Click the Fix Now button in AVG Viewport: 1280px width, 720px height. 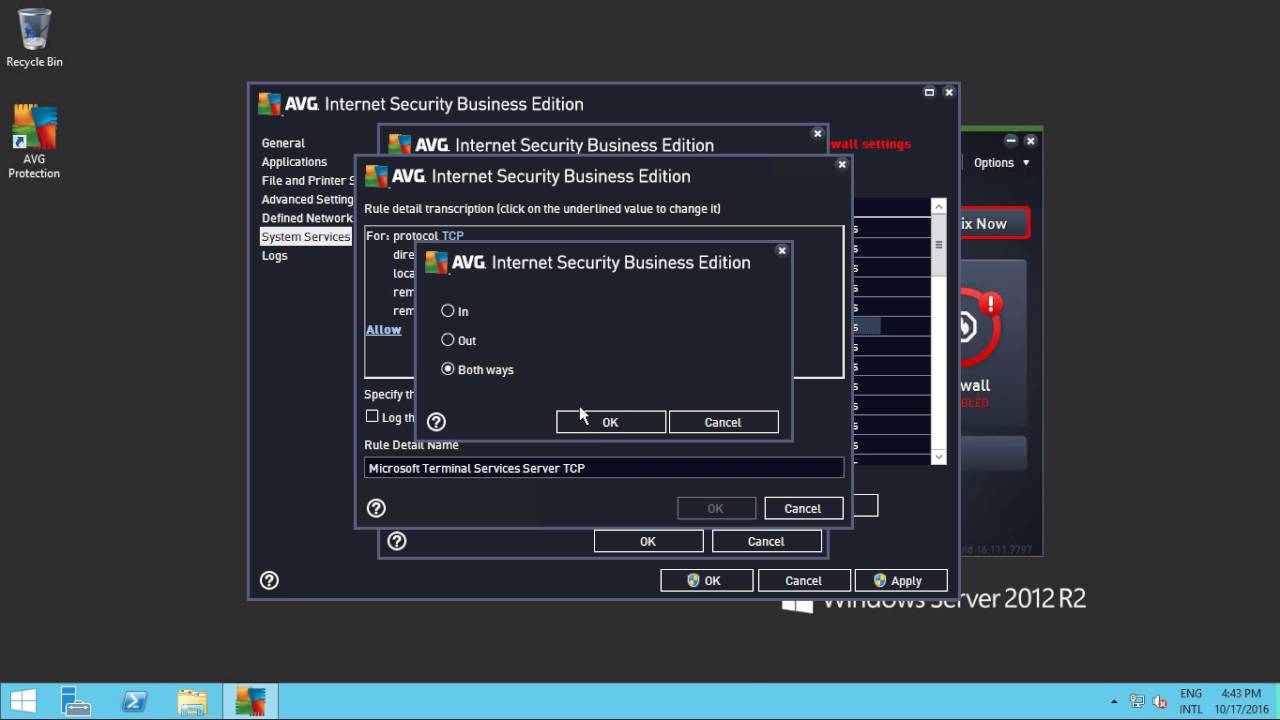click(995, 223)
